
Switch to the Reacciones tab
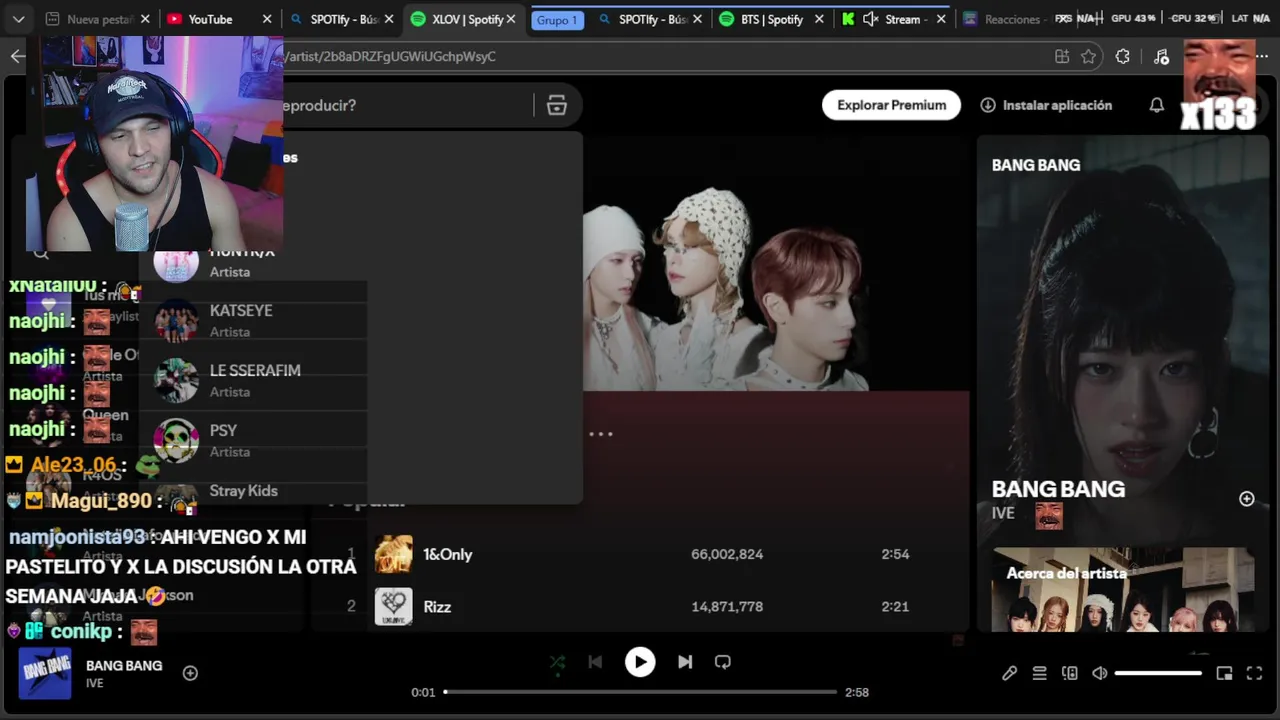(x=1003, y=19)
